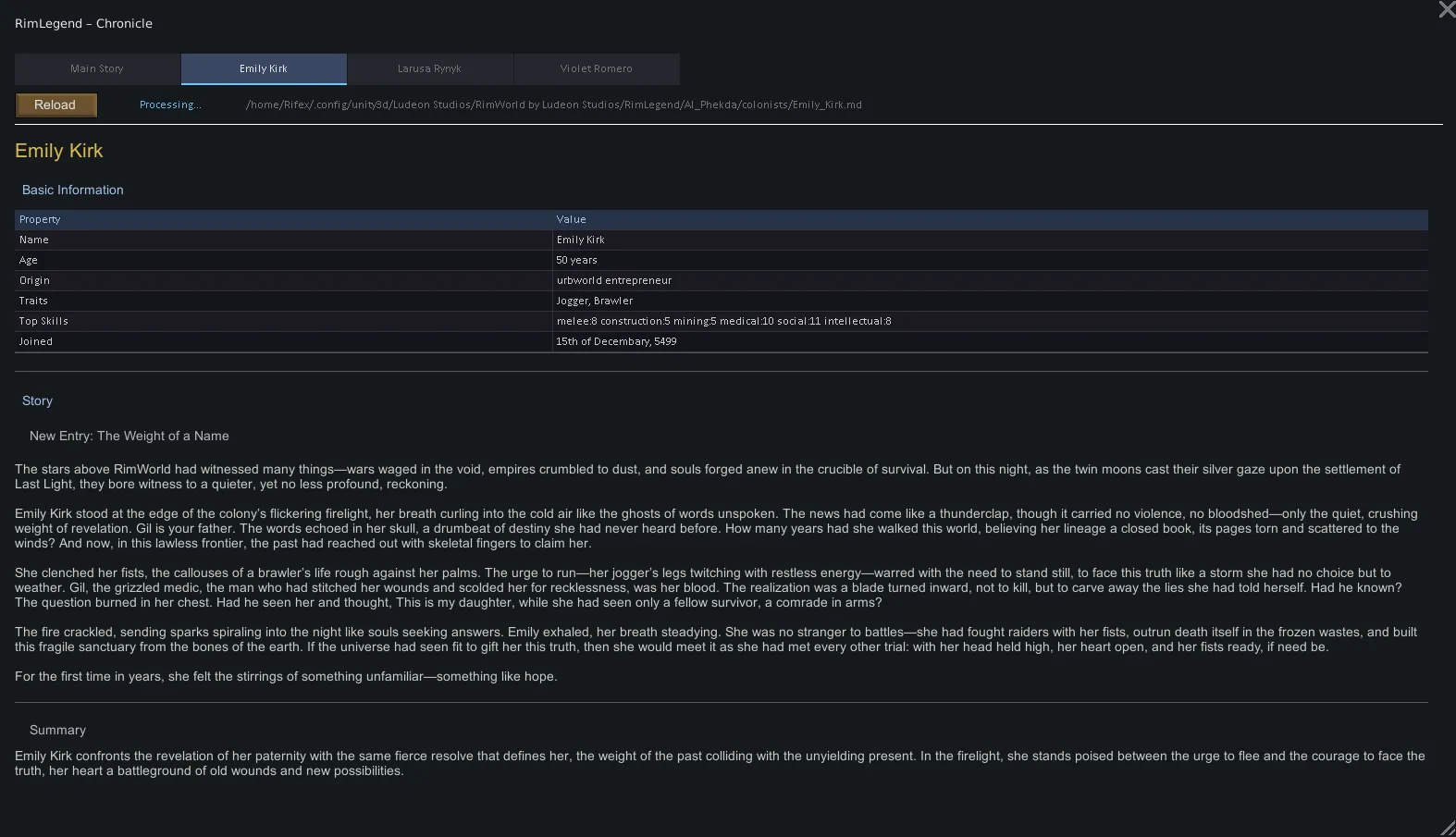
Task: Click the Story section heading
Action: coord(38,400)
